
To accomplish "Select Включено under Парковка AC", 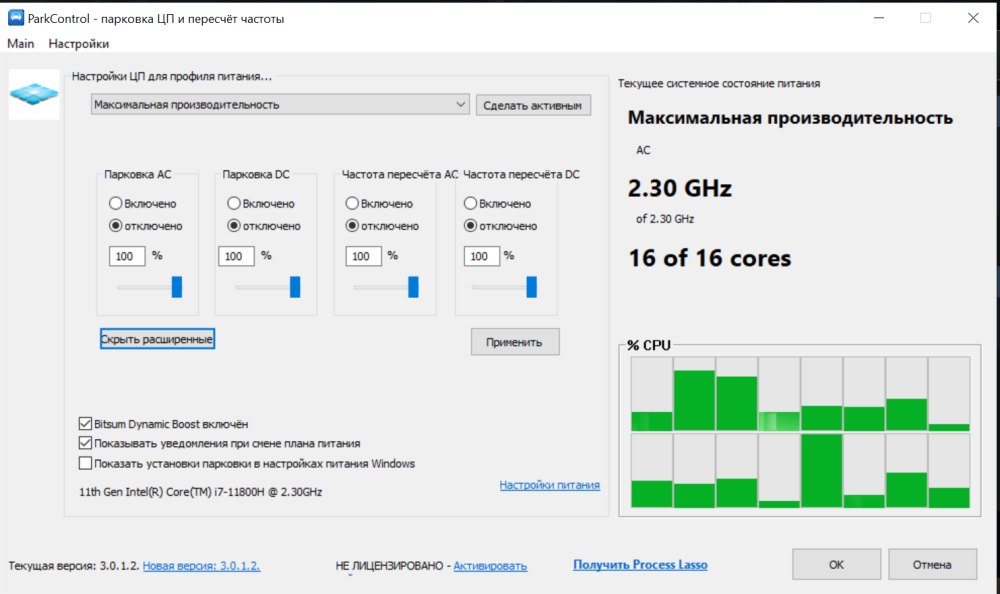I will point(116,204).
